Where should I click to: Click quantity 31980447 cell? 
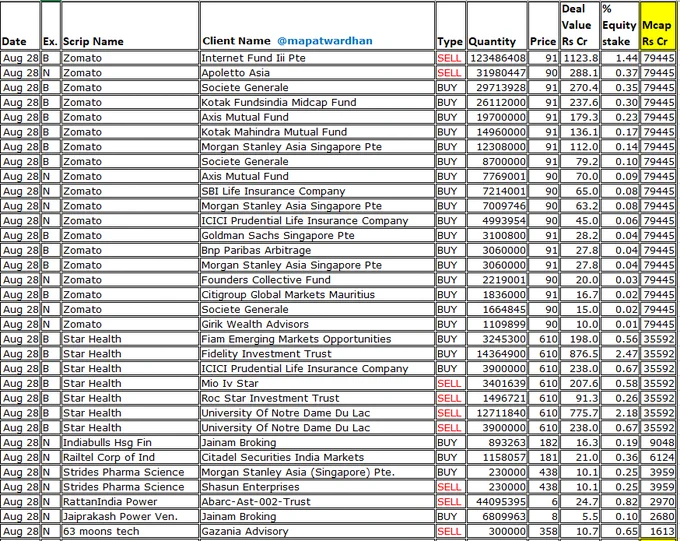coord(497,72)
